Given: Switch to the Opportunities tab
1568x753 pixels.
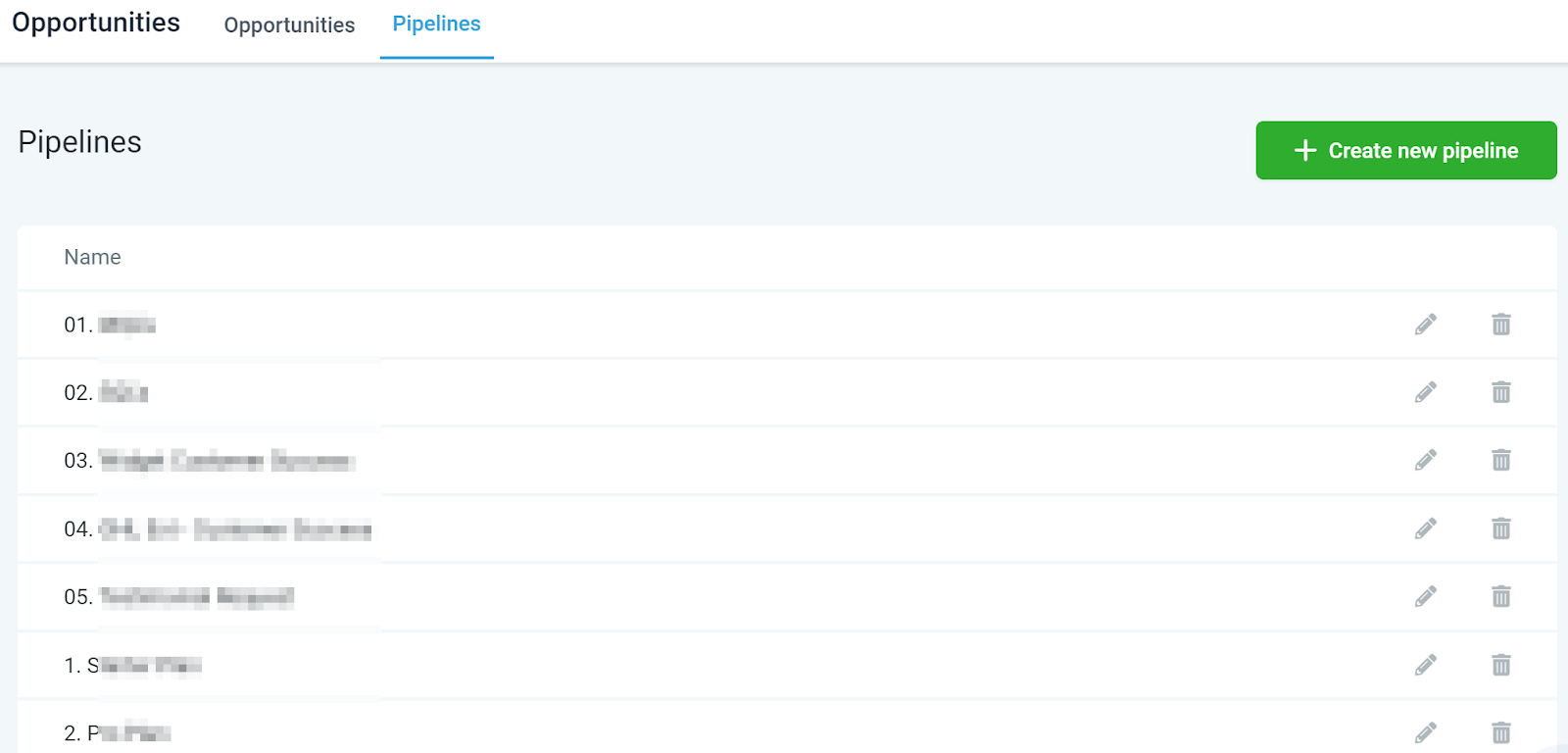Looking at the screenshot, I should tap(289, 25).
